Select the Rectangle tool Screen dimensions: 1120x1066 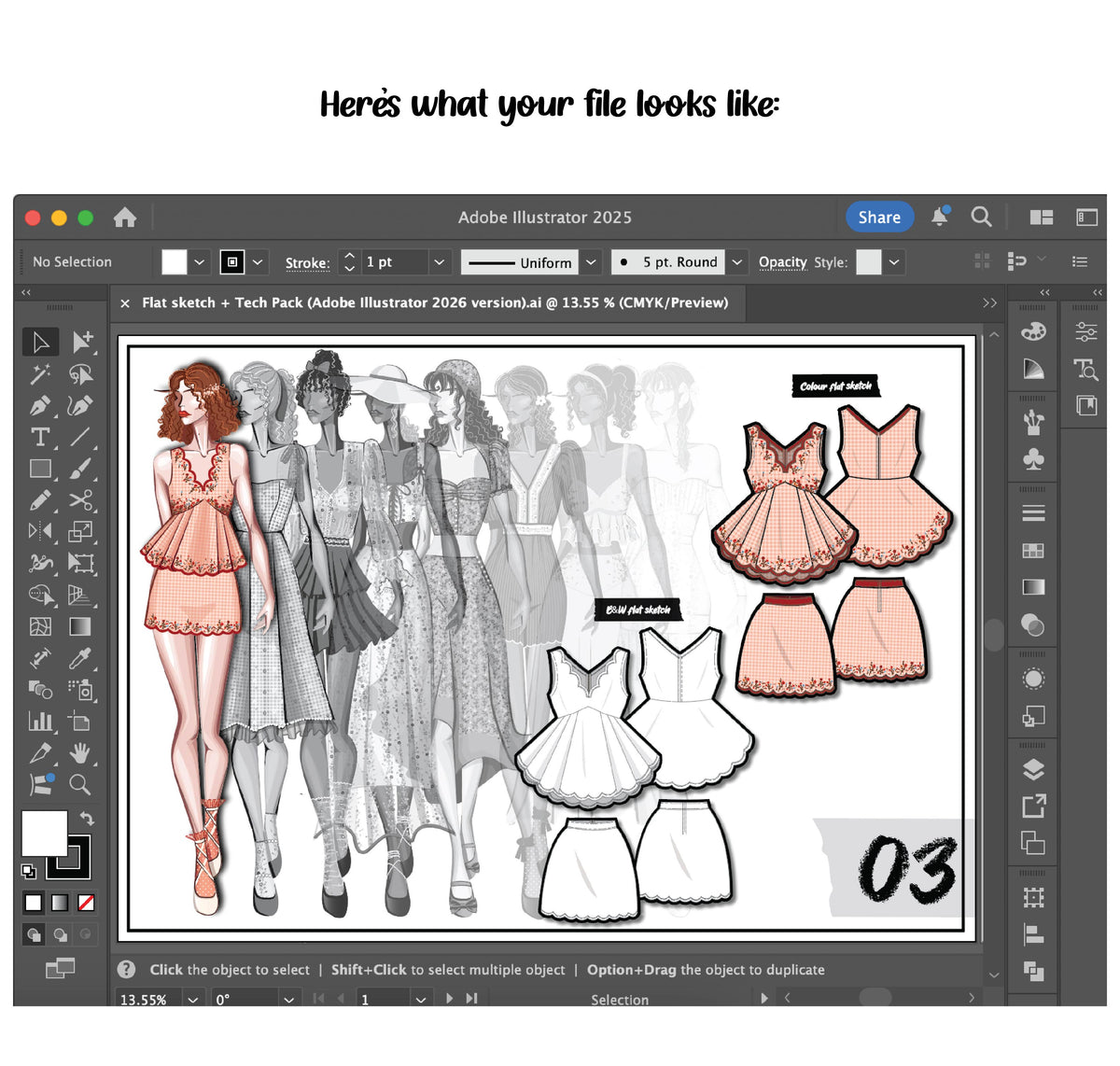click(40, 469)
